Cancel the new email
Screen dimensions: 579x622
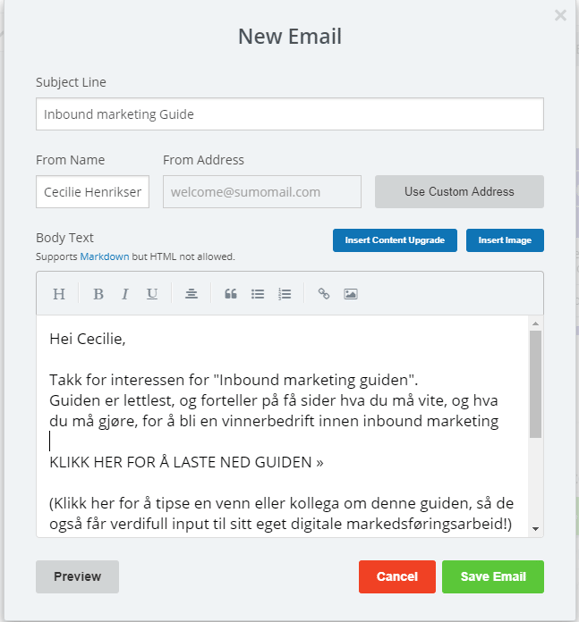[x=397, y=577]
